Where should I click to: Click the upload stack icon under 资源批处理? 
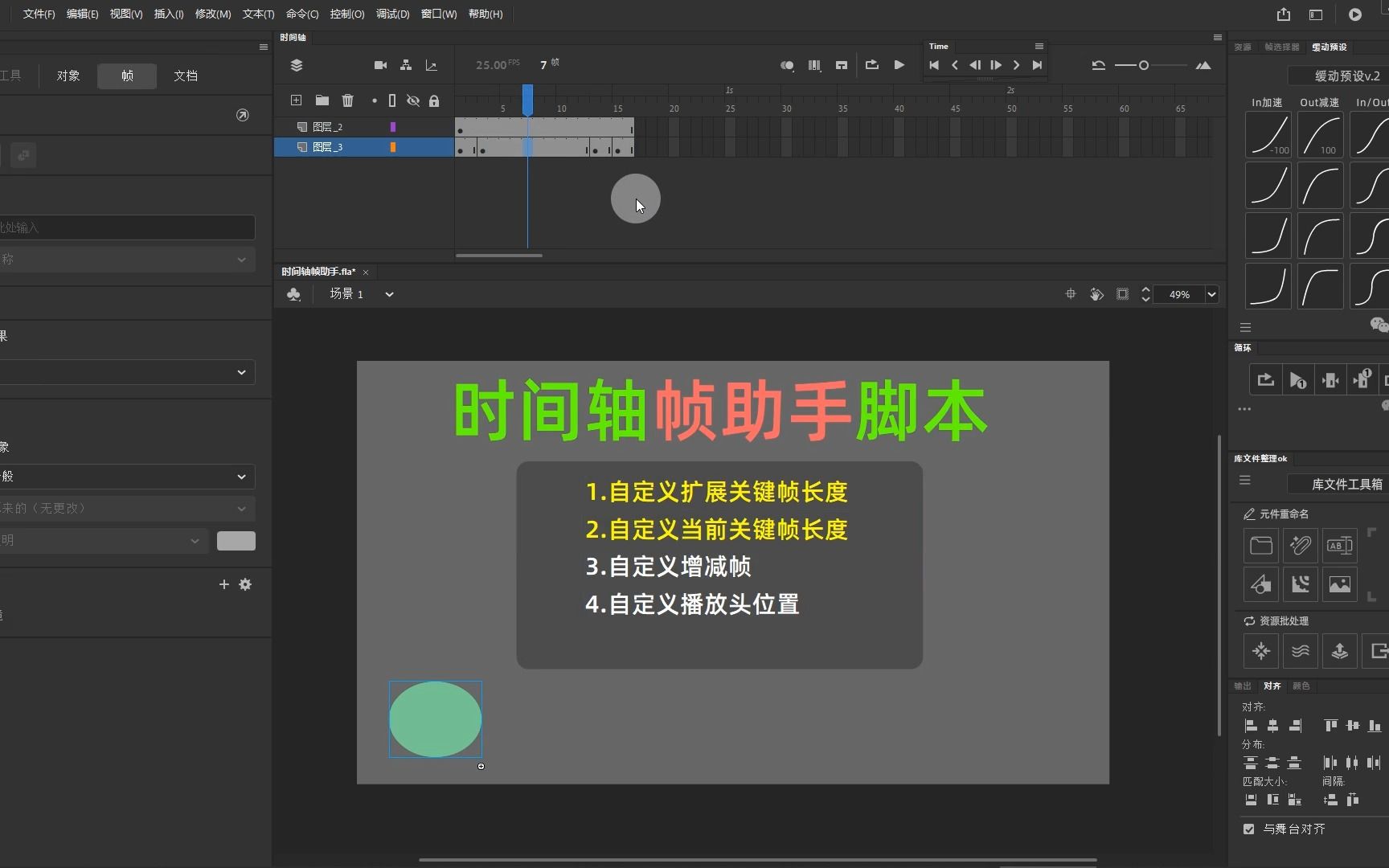click(x=1339, y=651)
